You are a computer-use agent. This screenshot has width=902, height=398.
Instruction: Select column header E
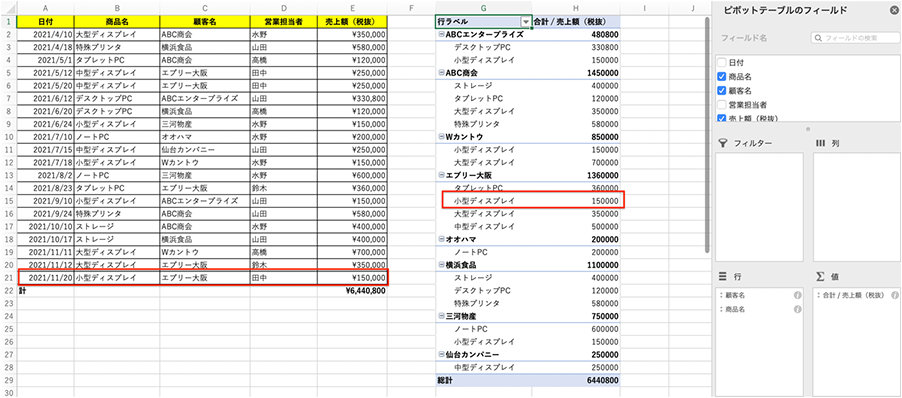[x=352, y=7]
